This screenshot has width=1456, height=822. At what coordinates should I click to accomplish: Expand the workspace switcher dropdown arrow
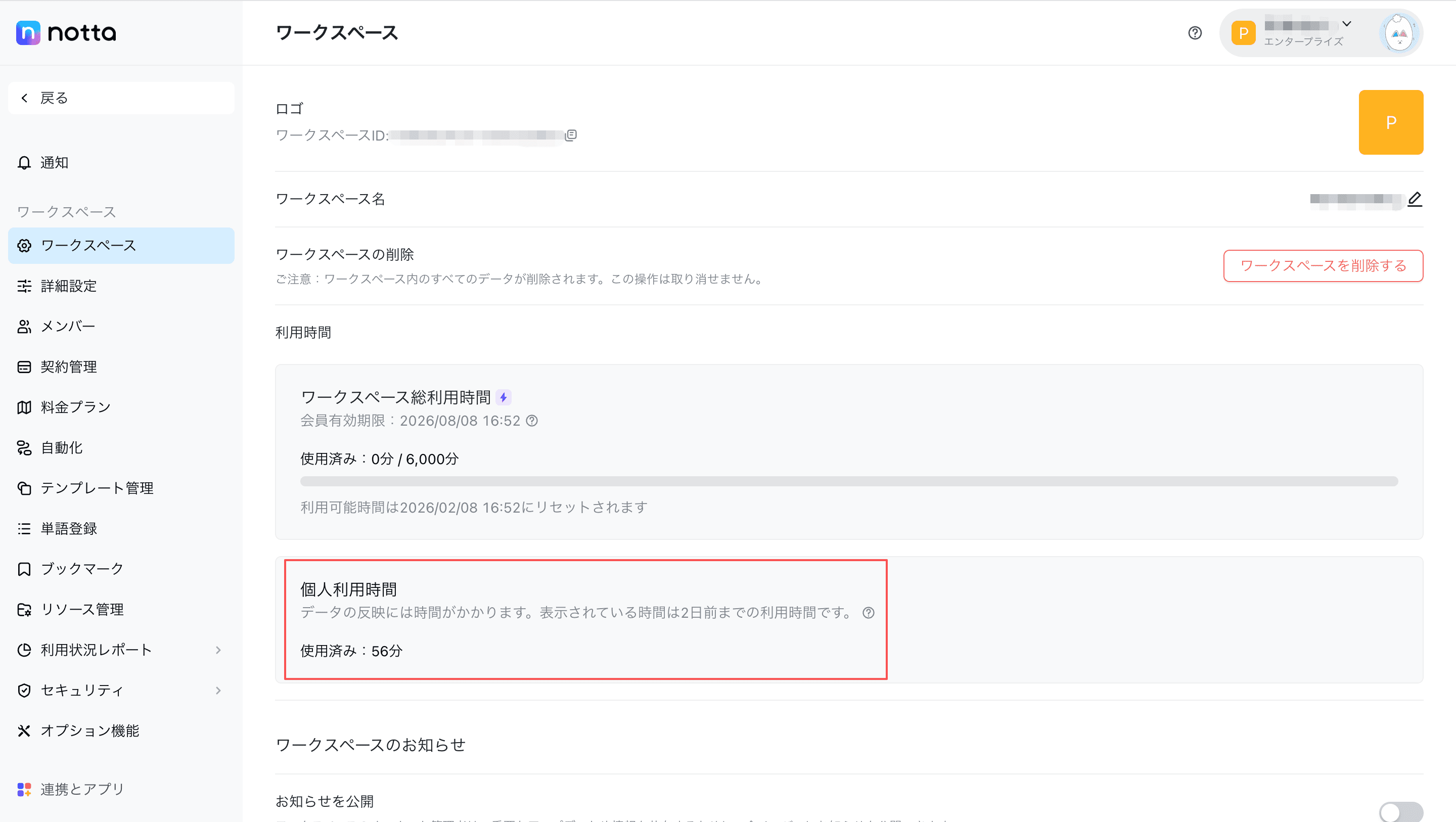click(x=1347, y=24)
